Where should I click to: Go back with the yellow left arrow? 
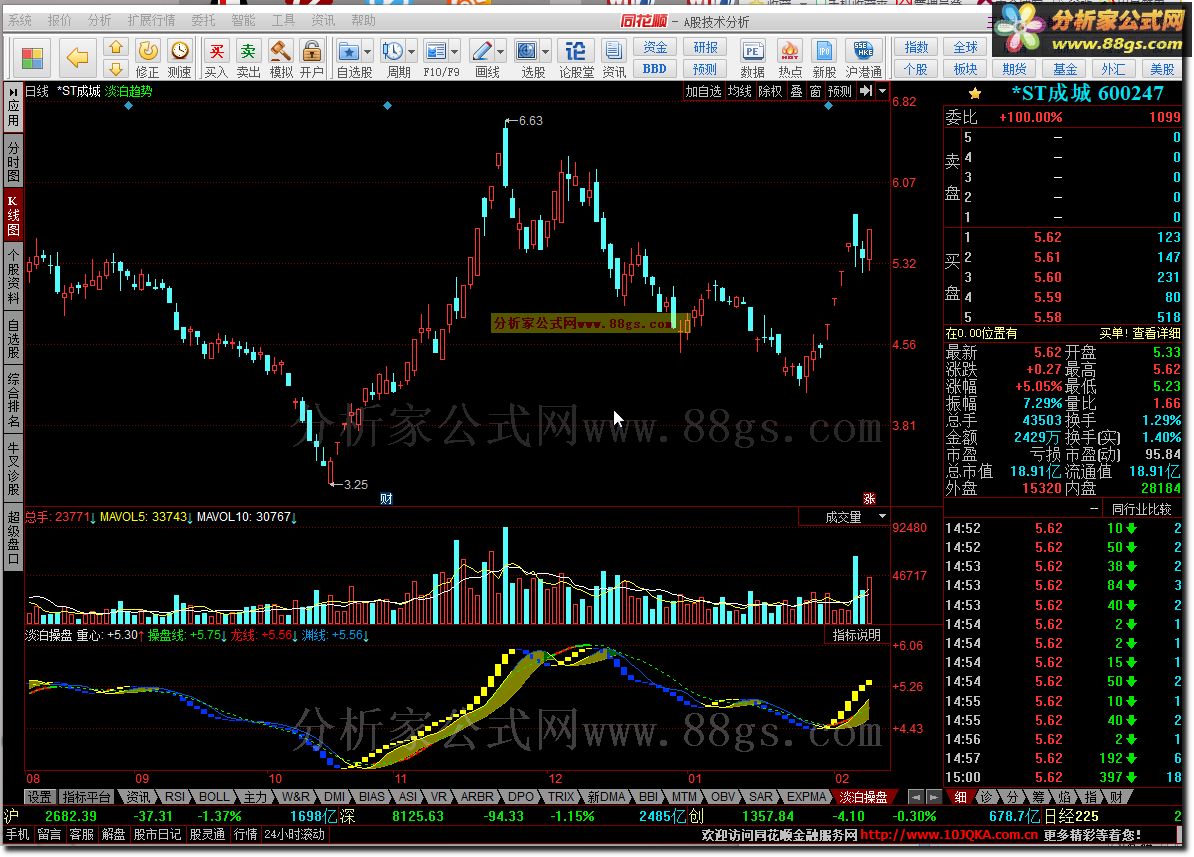pyautogui.click(x=77, y=57)
